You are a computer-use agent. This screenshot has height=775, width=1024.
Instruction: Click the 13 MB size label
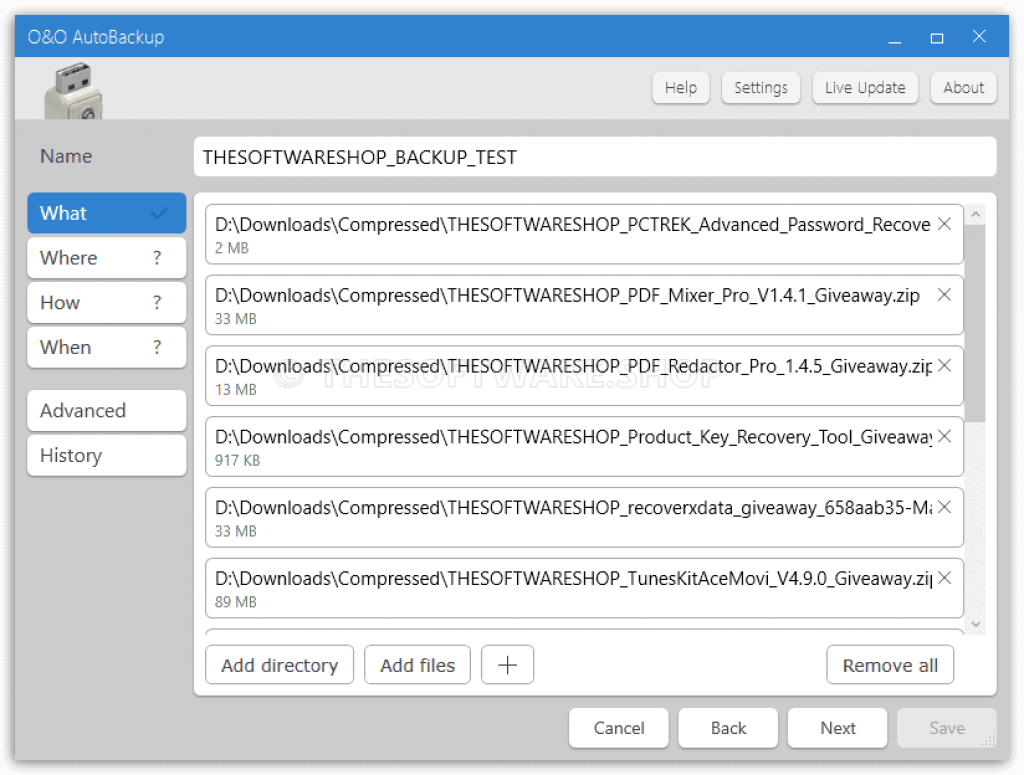[x=235, y=390]
